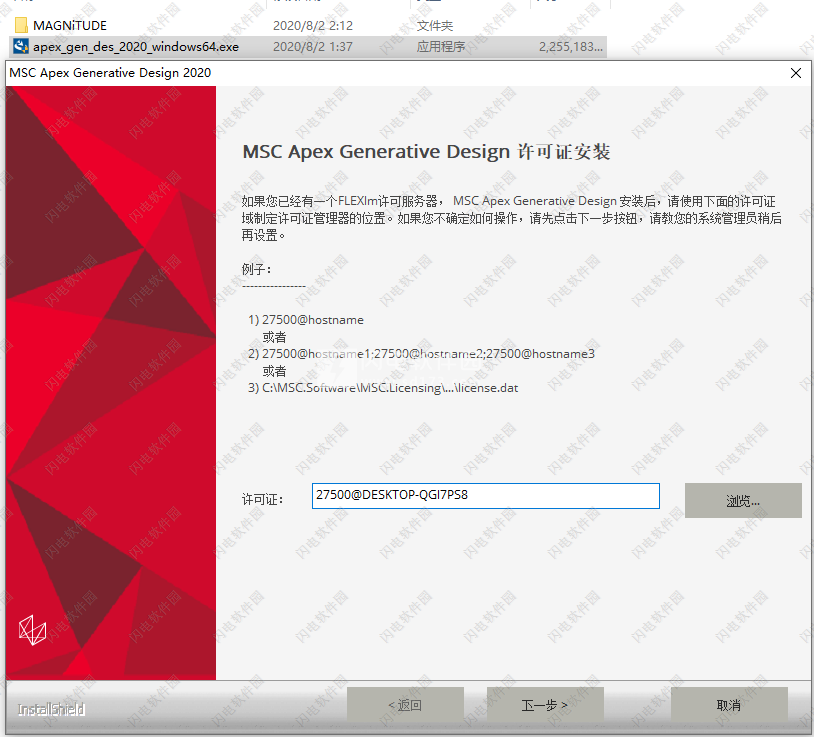Click the license.dat path example line
Screen dimensions: 814x737
[x=383, y=388]
